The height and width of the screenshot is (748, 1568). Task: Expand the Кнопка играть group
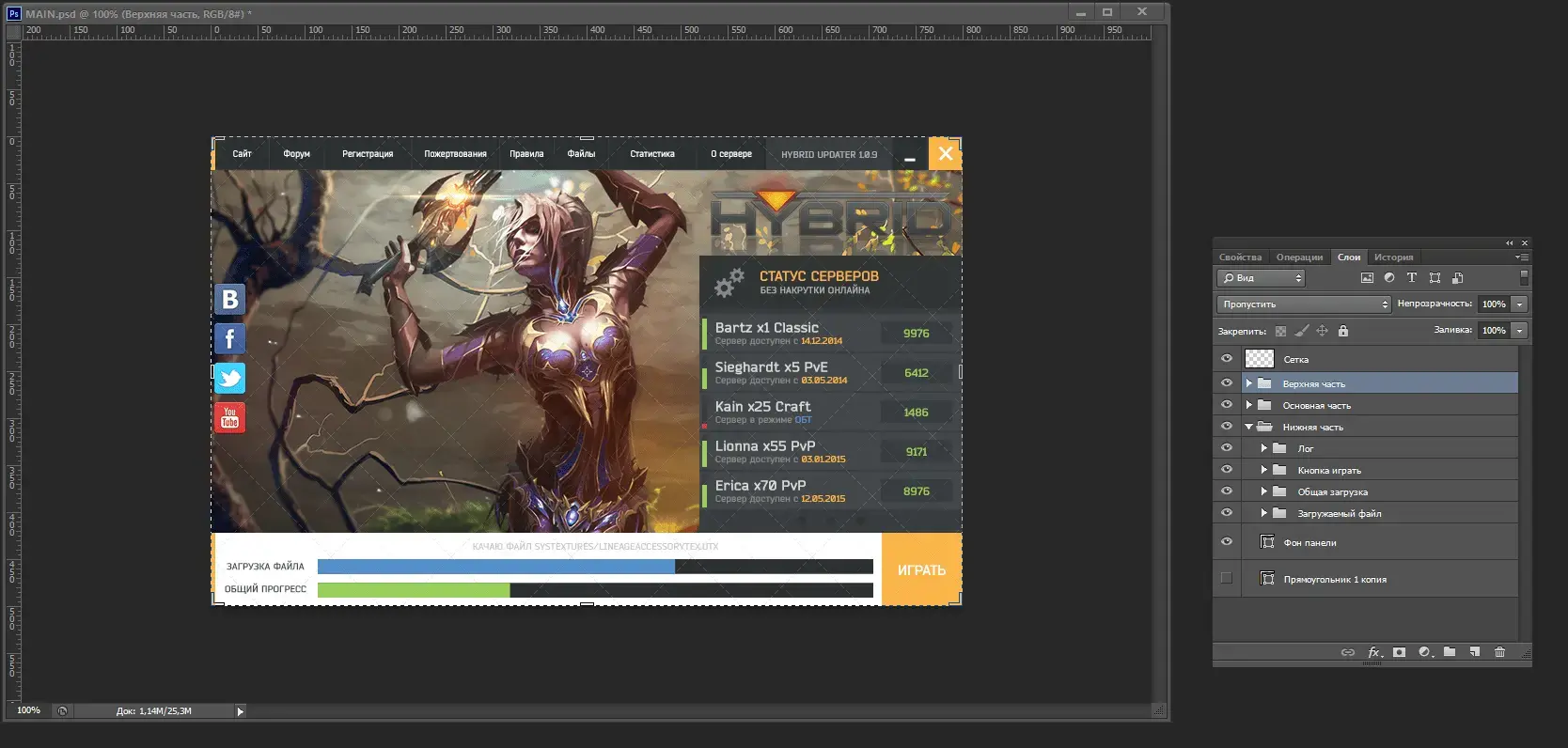[x=1264, y=470]
